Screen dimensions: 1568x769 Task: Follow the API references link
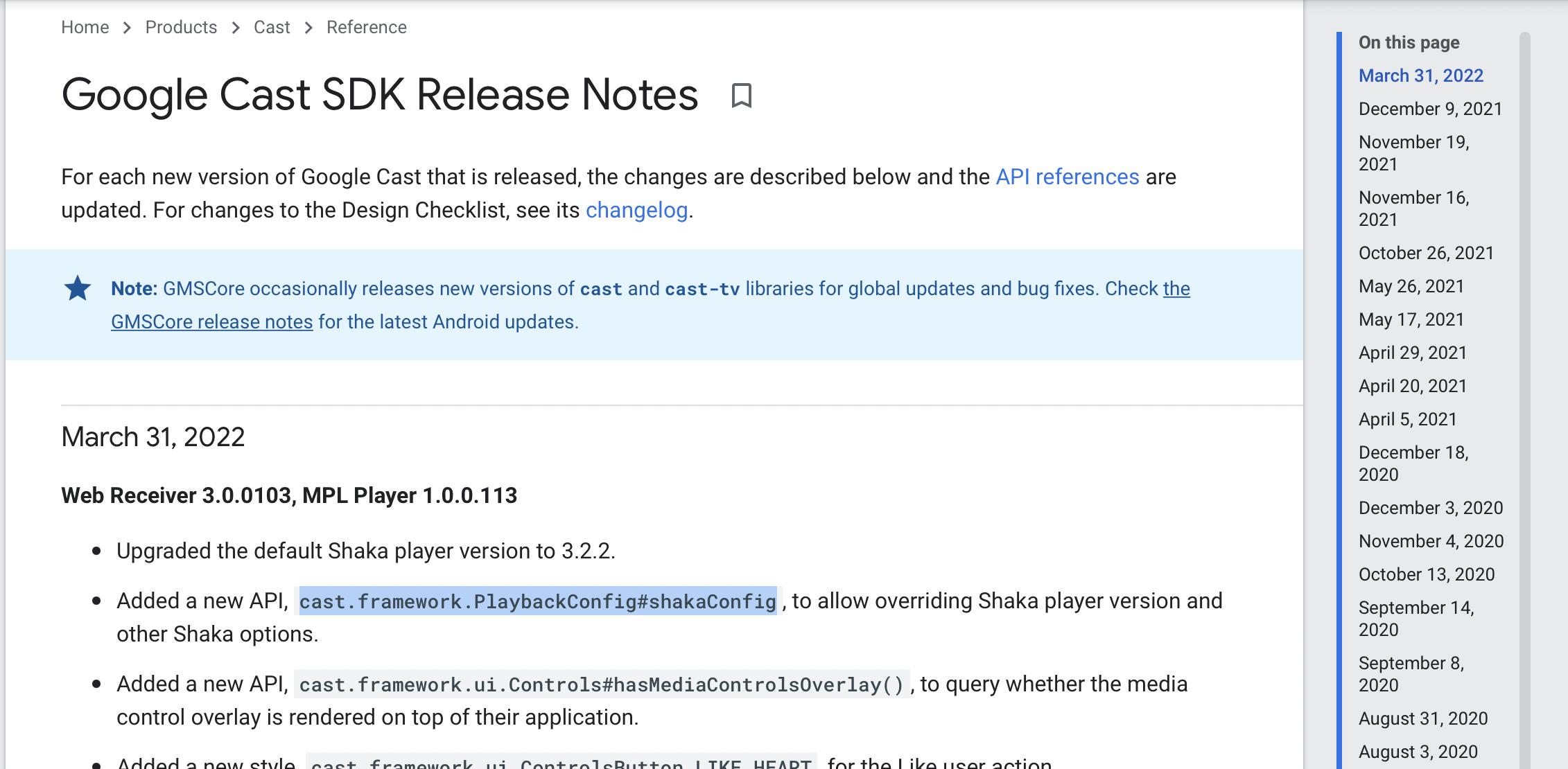1067,177
